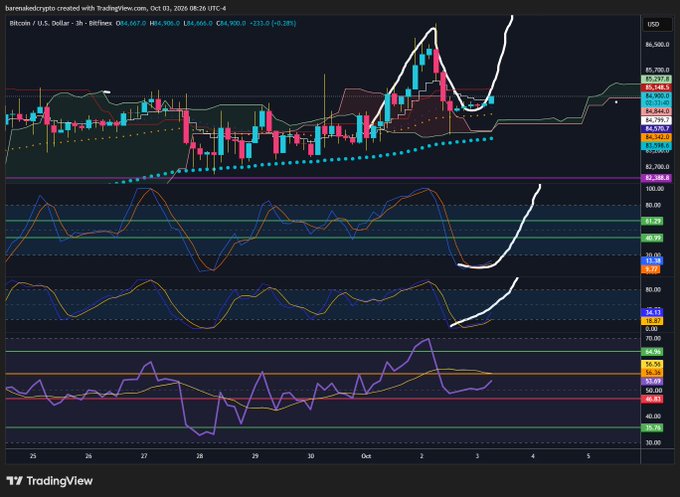The height and width of the screenshot is (497, 680).
Task: Select the orange 9.77 stochastic value tag
Action: pyautogui.click(x=651, y=269)
